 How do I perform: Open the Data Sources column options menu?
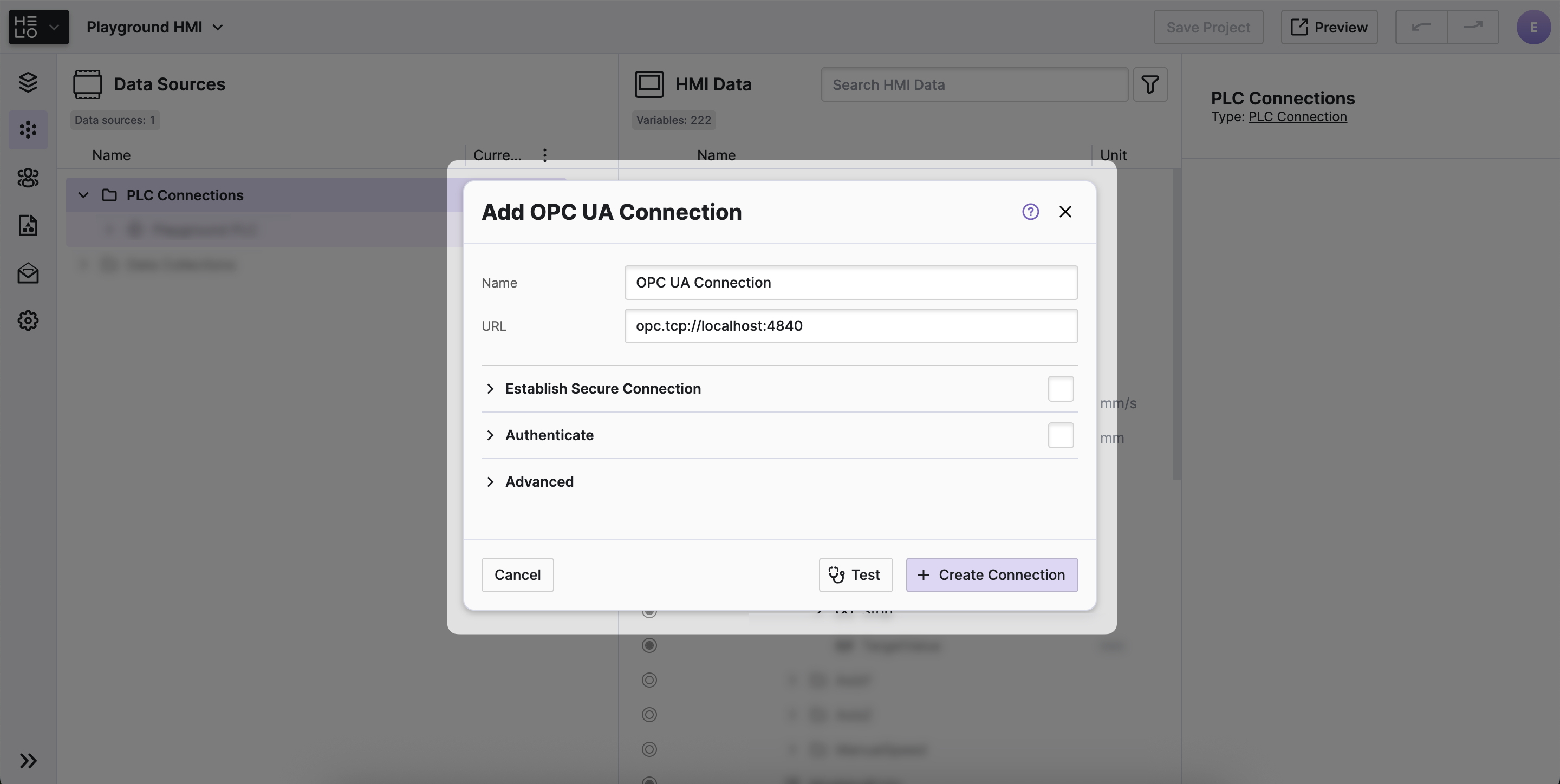tap(544, 155)
